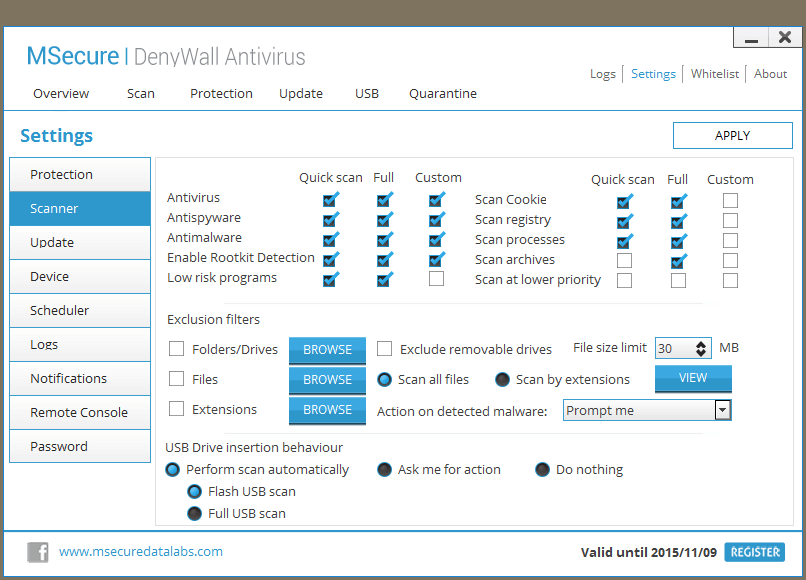Open Notifications settings in sidebar
Viewport: 806px width, 580px height.
[x=80, y=378]
